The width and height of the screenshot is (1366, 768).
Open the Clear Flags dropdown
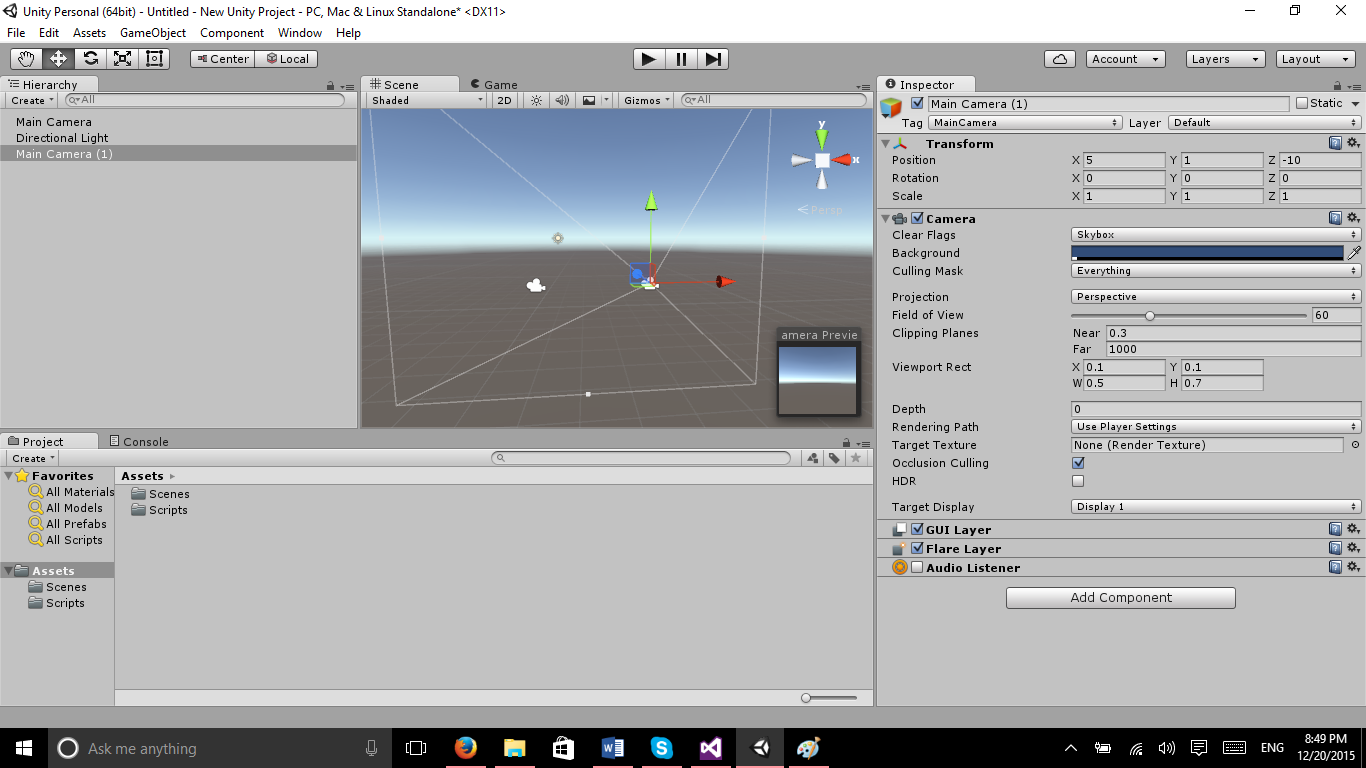[1215, 235]
